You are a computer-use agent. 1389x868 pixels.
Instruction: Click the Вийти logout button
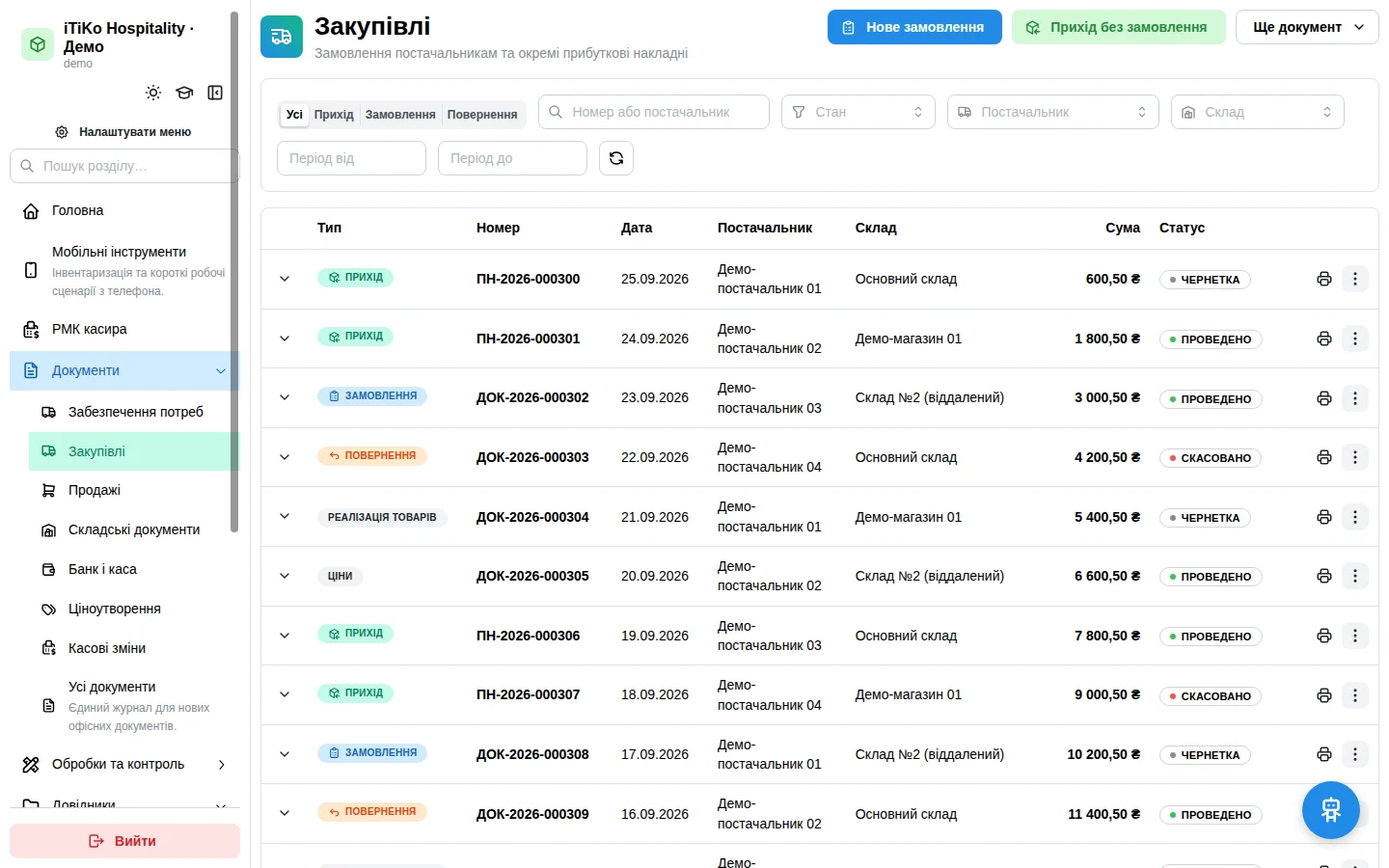124,841
